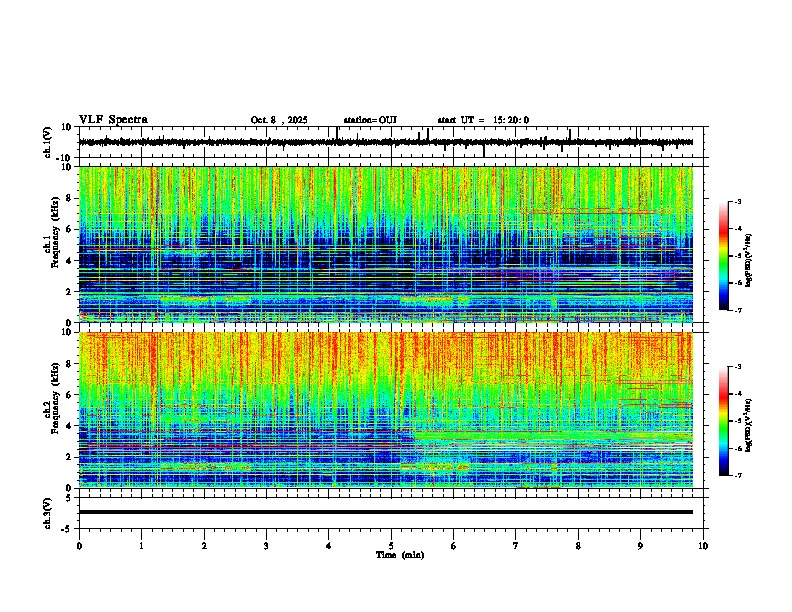Click time axis tick label "4"
Image resolution: width=792 pixels, height=612 pixels.
329,546
